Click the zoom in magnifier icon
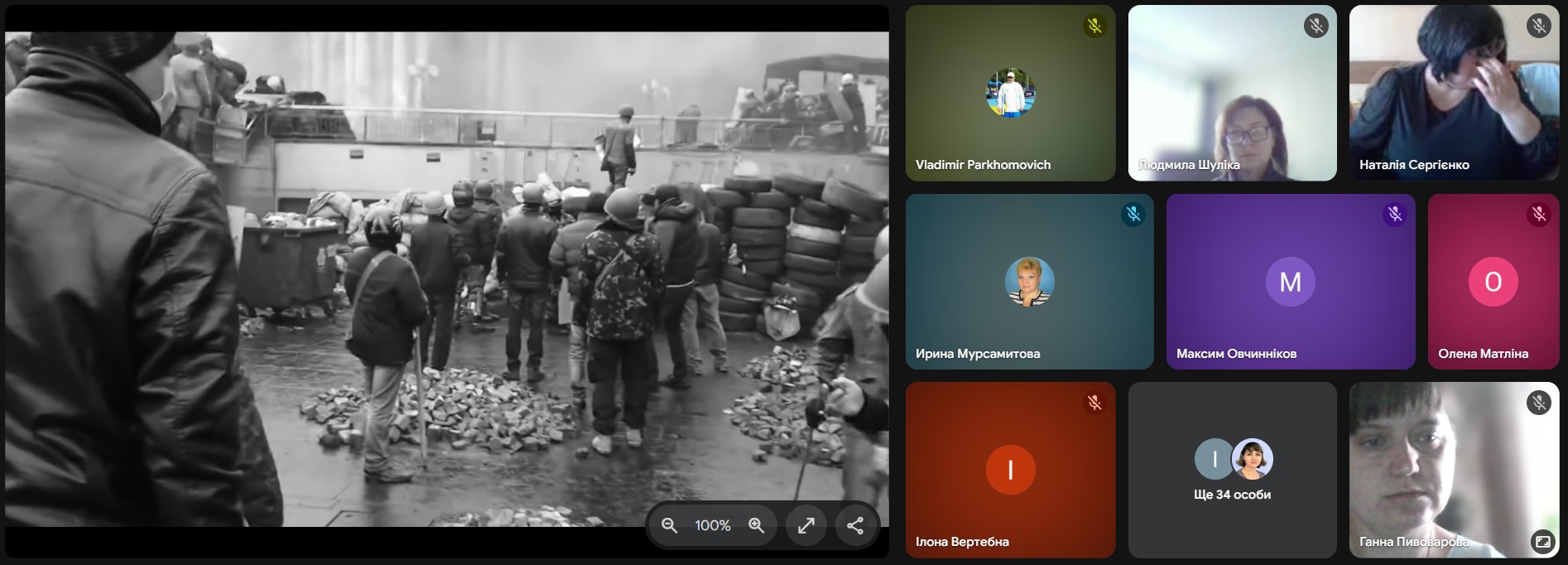 [x=756, y=525]
